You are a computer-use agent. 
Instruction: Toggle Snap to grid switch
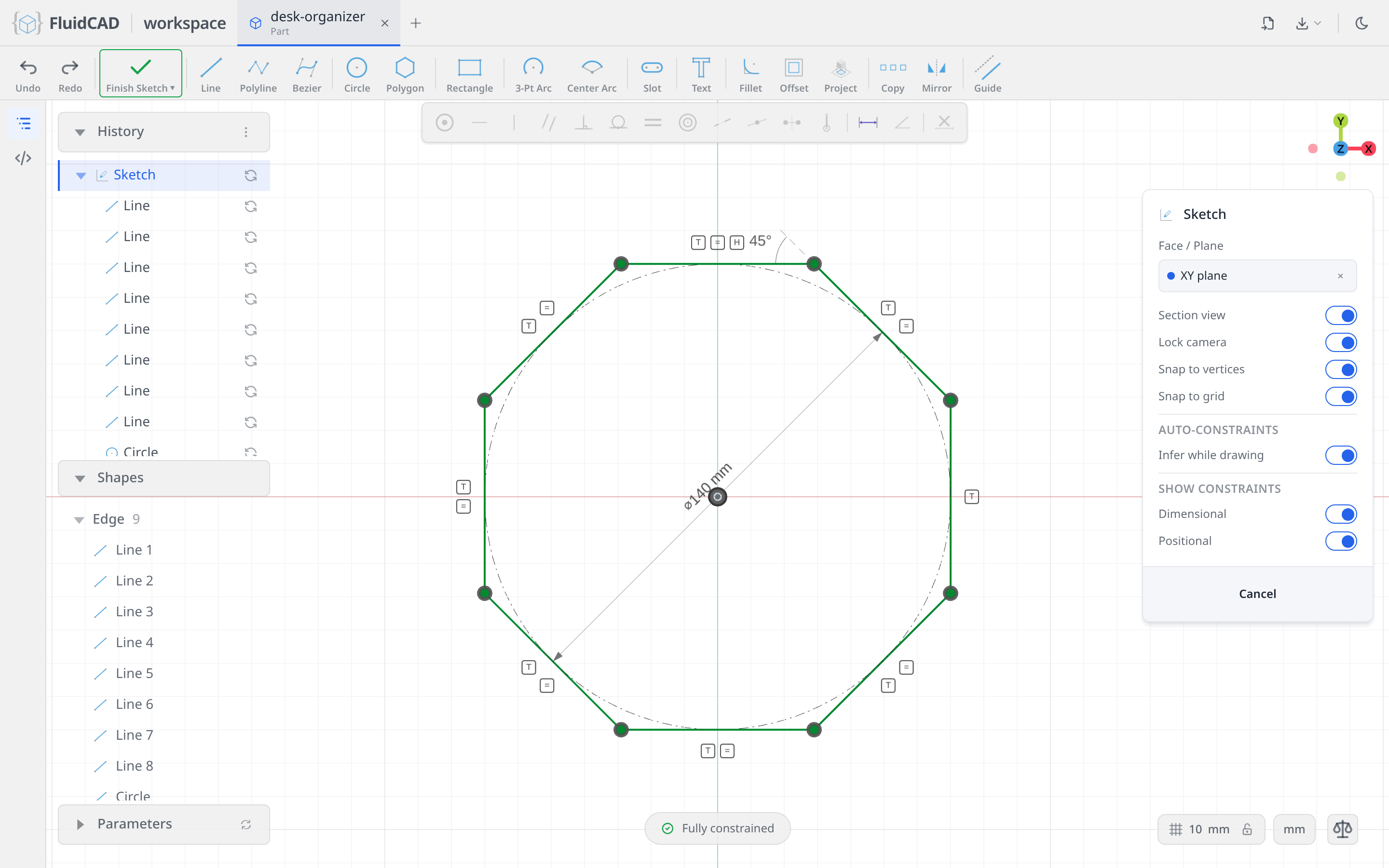[1341, 396]
